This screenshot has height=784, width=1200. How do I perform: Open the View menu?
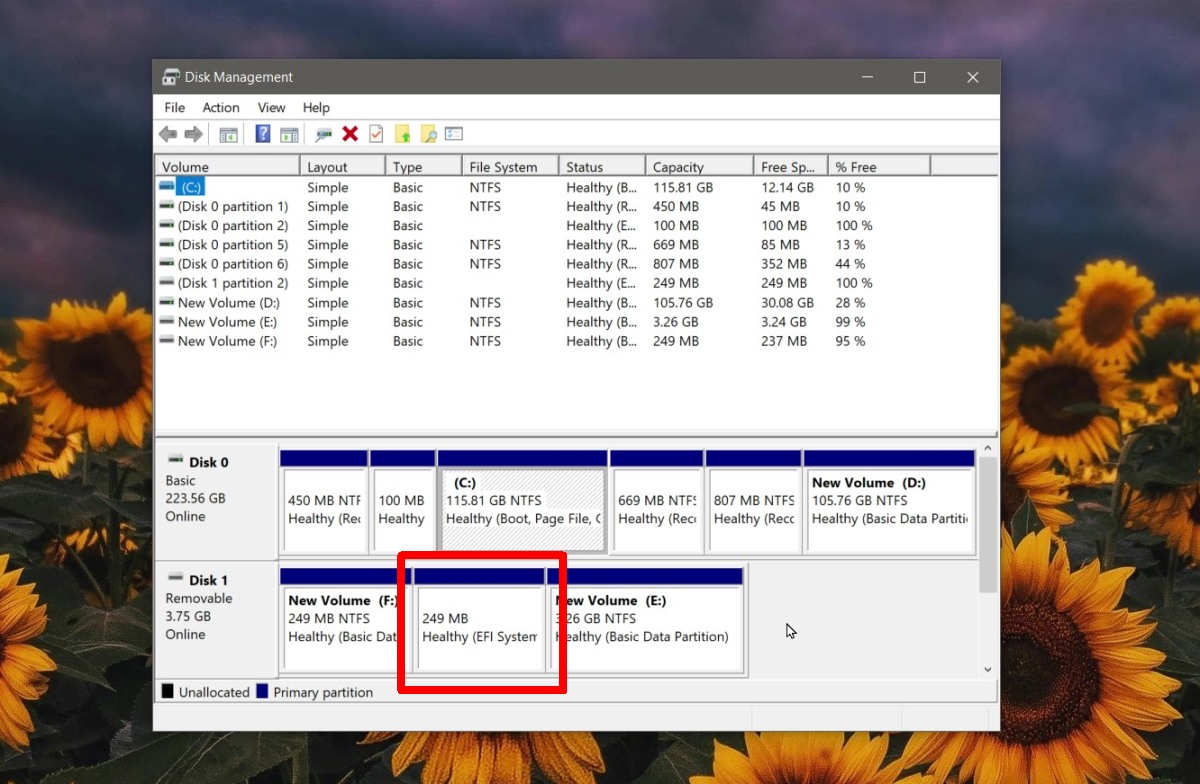coord(271,107)
